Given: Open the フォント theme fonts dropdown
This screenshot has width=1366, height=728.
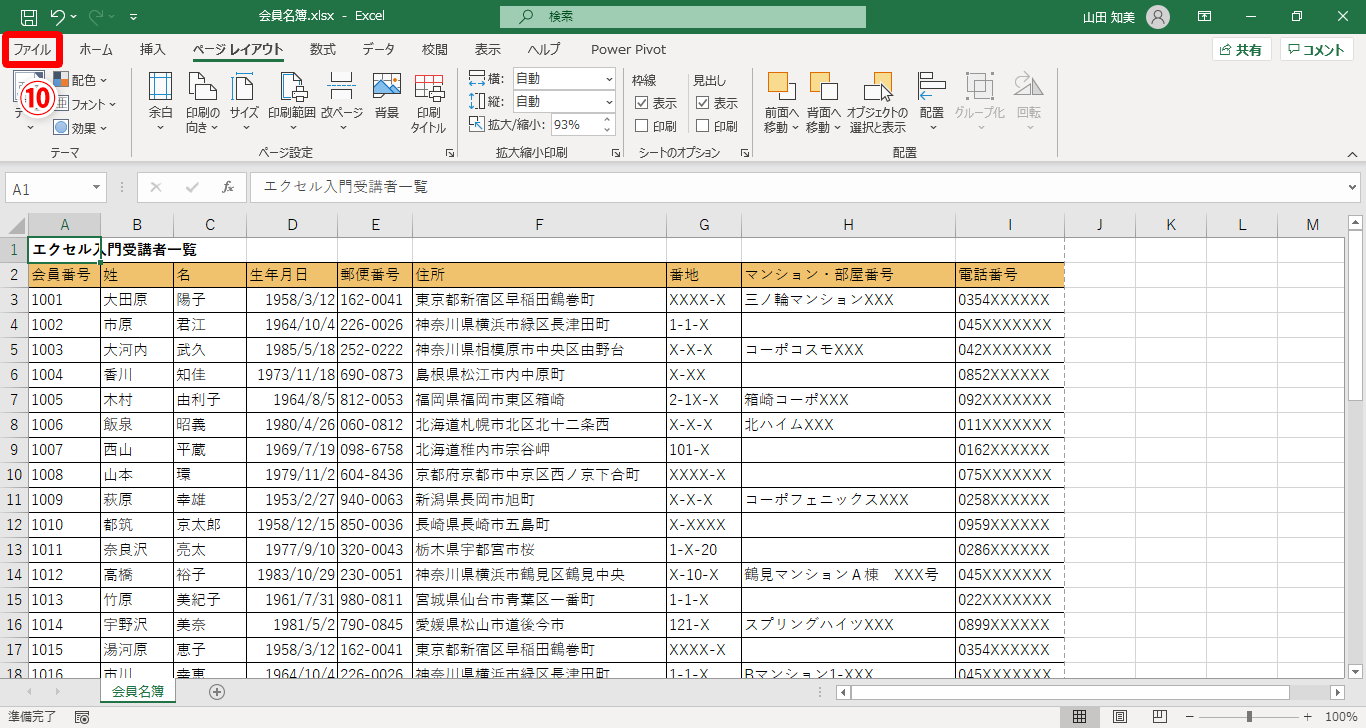Looking at the screenshot, I should (x=85, y=104).
